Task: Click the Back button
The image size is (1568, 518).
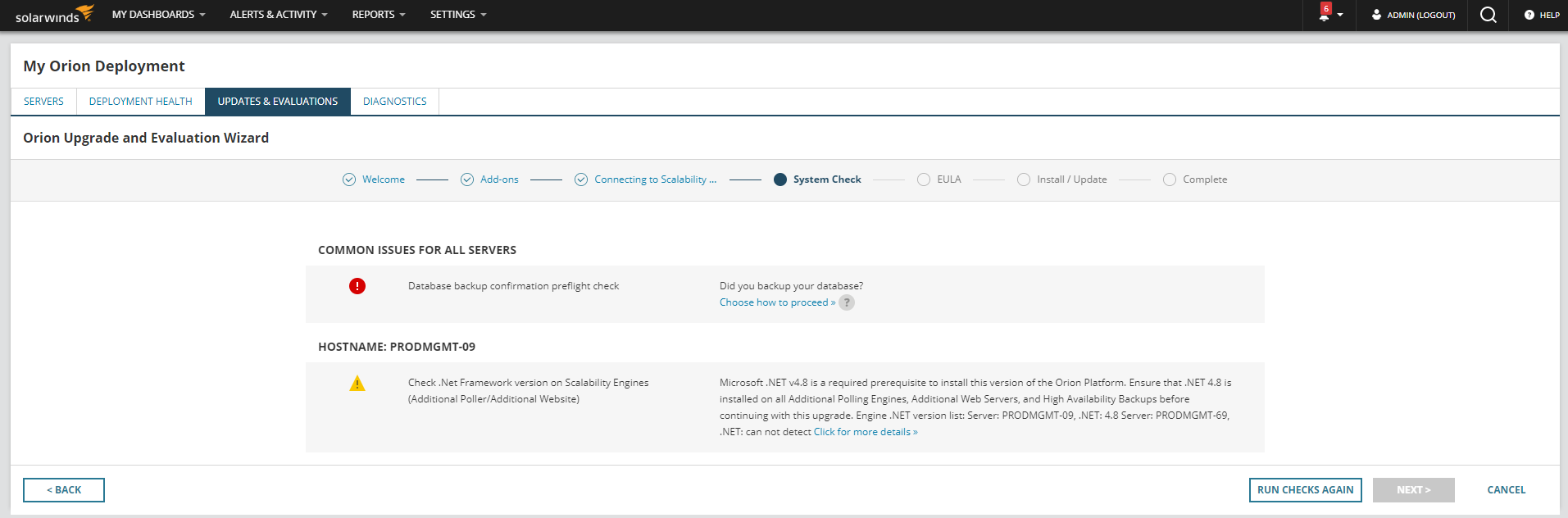Action: click(64, 490)
